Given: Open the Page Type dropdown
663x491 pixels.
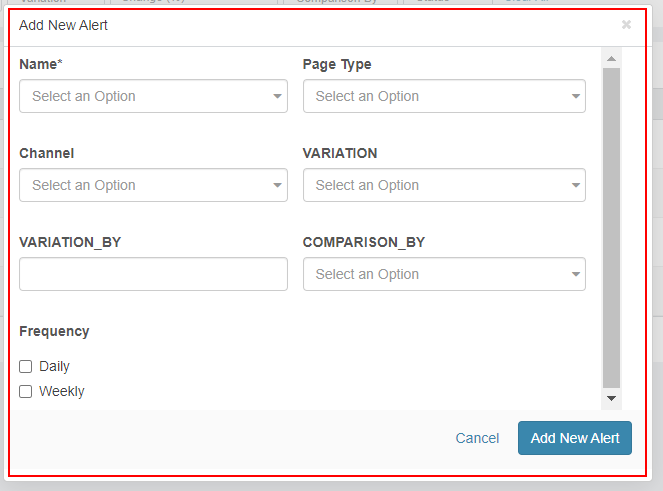Looking at the screenshot, I should [x=444, y=96].
